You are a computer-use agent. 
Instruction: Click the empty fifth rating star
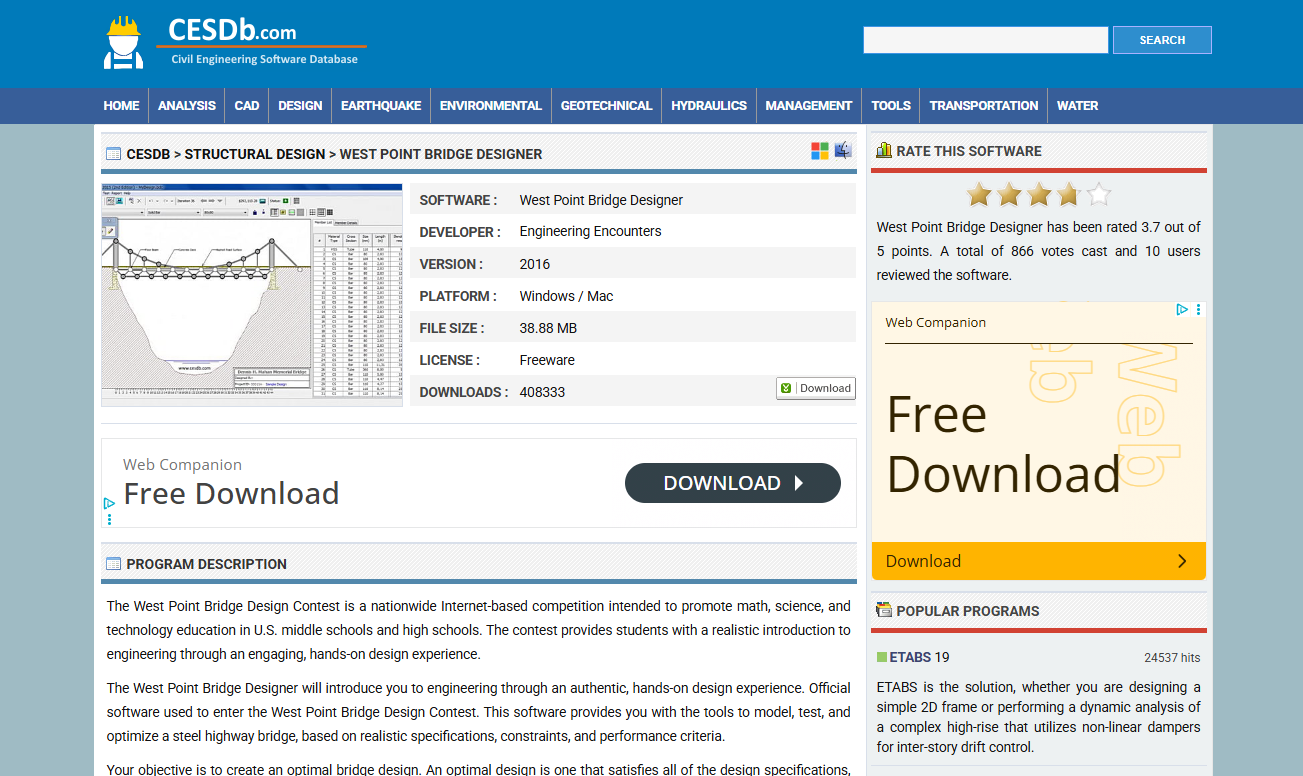pyautogui.click(x=1099, y=194)
